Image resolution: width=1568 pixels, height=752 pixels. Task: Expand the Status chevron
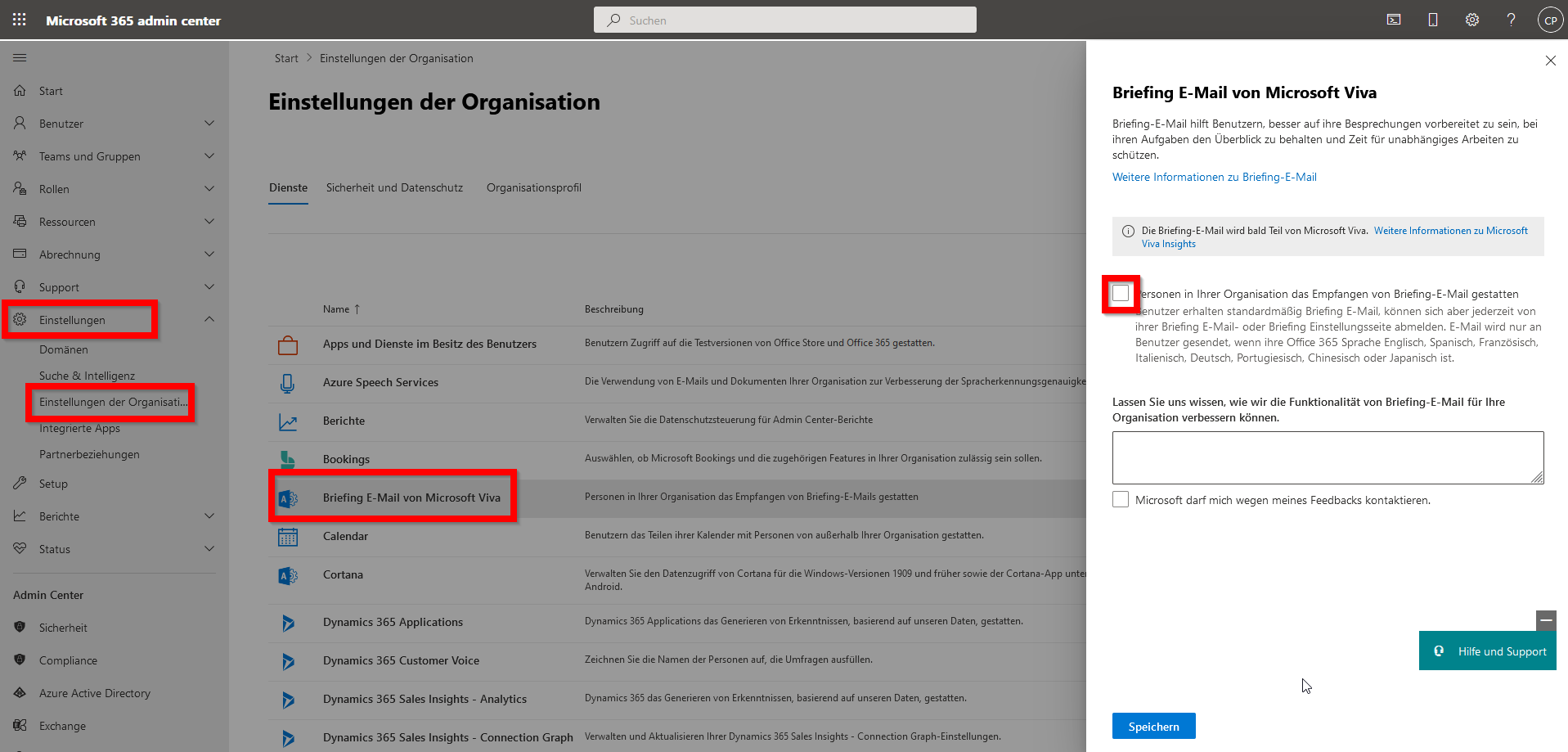coord(209,548)
